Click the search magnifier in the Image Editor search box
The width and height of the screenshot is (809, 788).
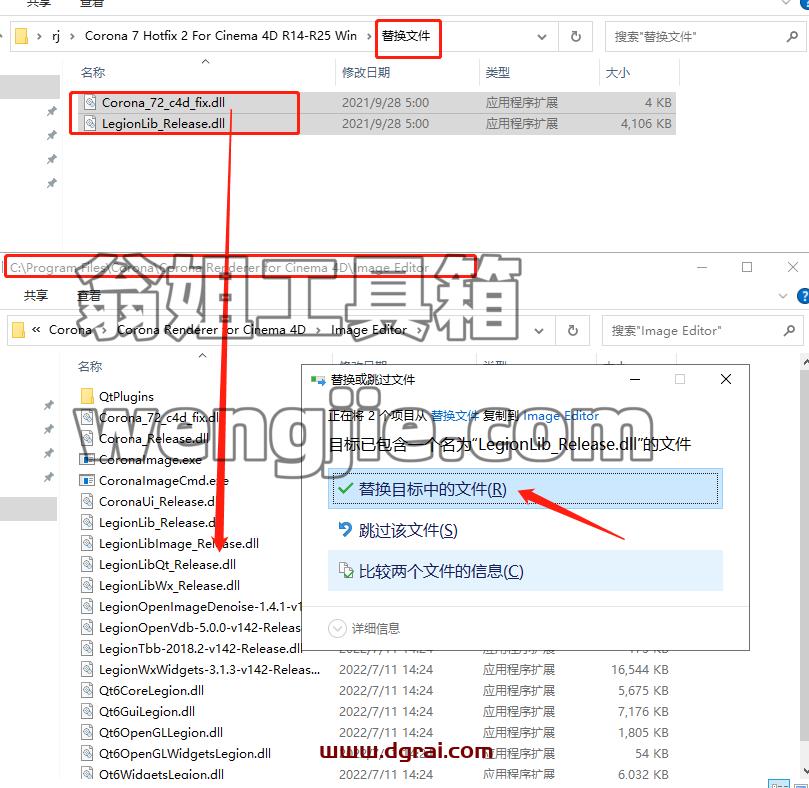point(789,330)
